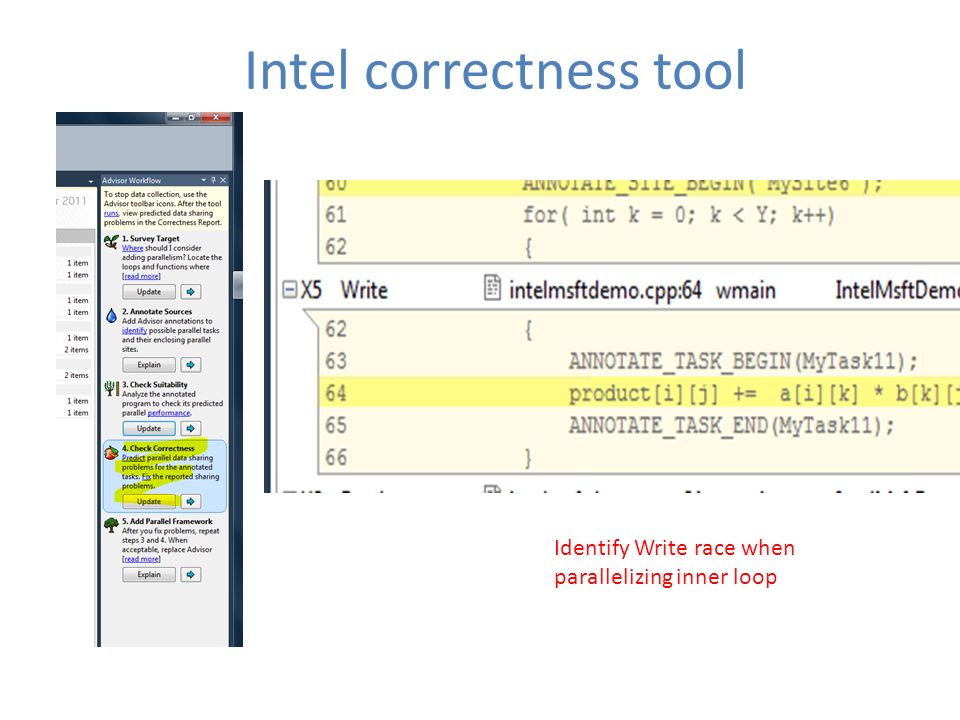Image resolution: width=960 pixels, height=720 pixels.
Task: Click the arrow button beside Annotate Sources Explain
Action: coord(190,365)
